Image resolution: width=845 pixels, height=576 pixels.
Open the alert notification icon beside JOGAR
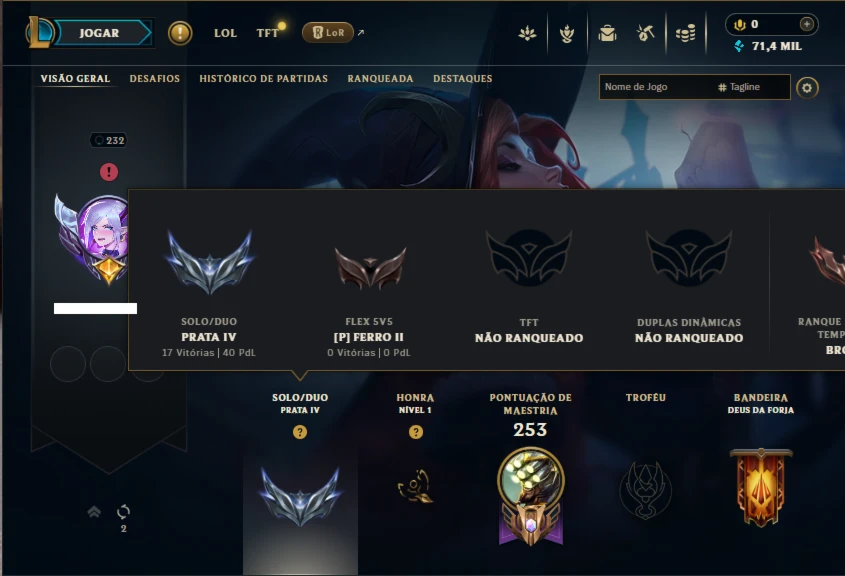tap(180, 33)
